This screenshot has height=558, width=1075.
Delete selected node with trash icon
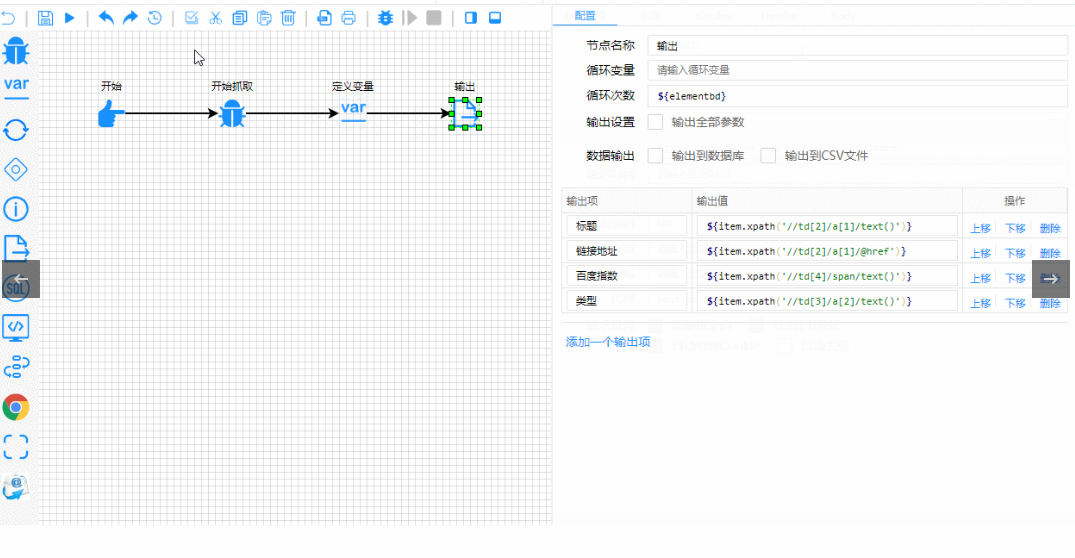pyautogui.click(x=289, y=18)
